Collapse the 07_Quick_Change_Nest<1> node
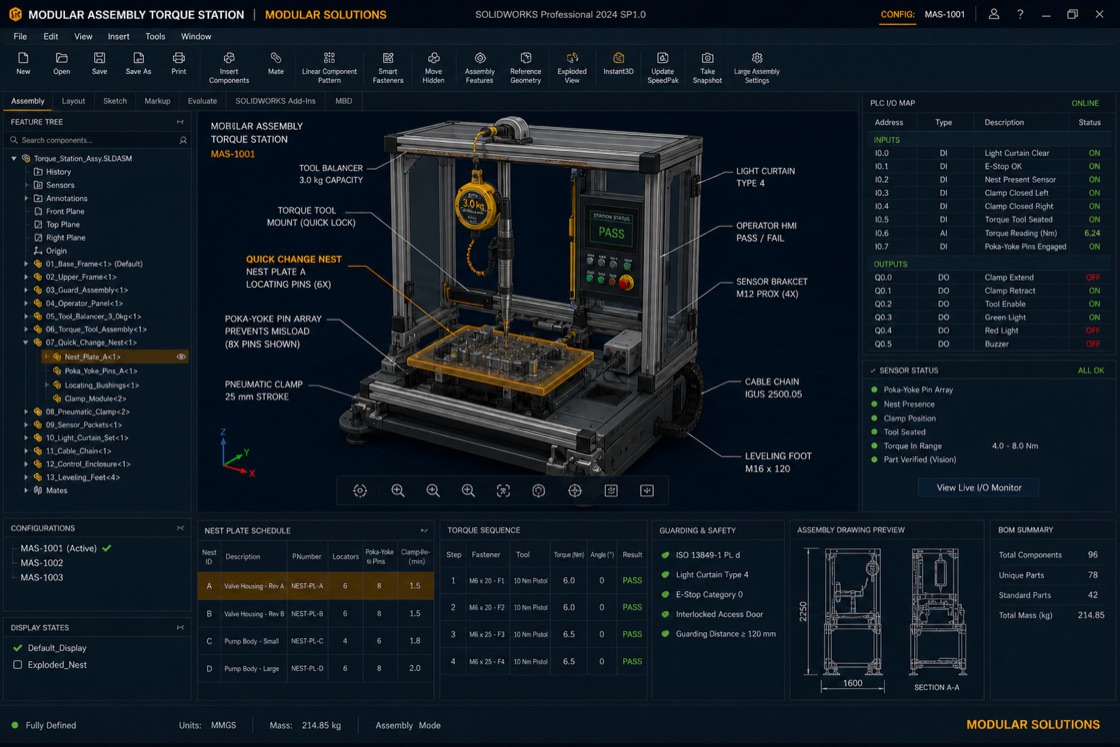1120x747 pixels. tap(26, 343)
